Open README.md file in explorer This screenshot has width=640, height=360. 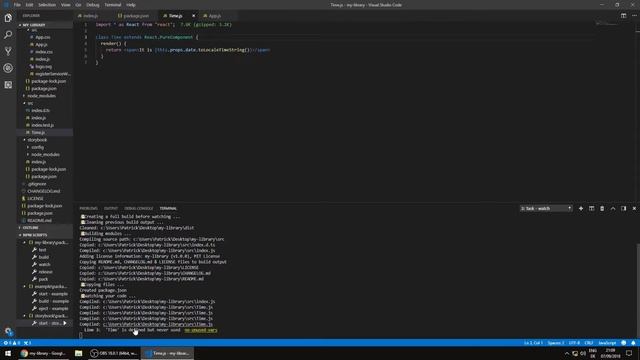tap(39, 220)
